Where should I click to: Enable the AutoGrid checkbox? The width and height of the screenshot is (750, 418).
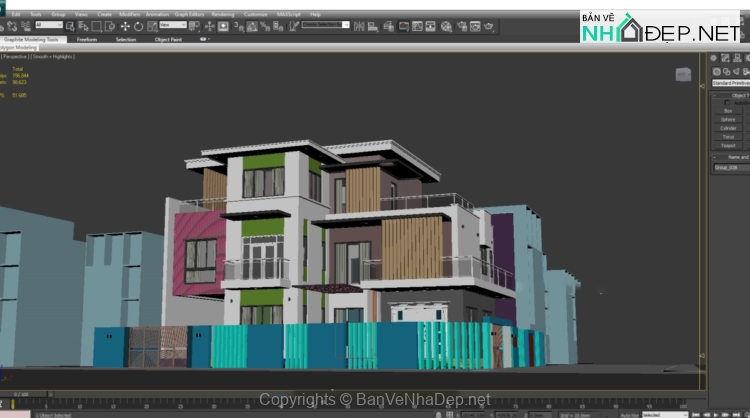(x=731, y=102)
